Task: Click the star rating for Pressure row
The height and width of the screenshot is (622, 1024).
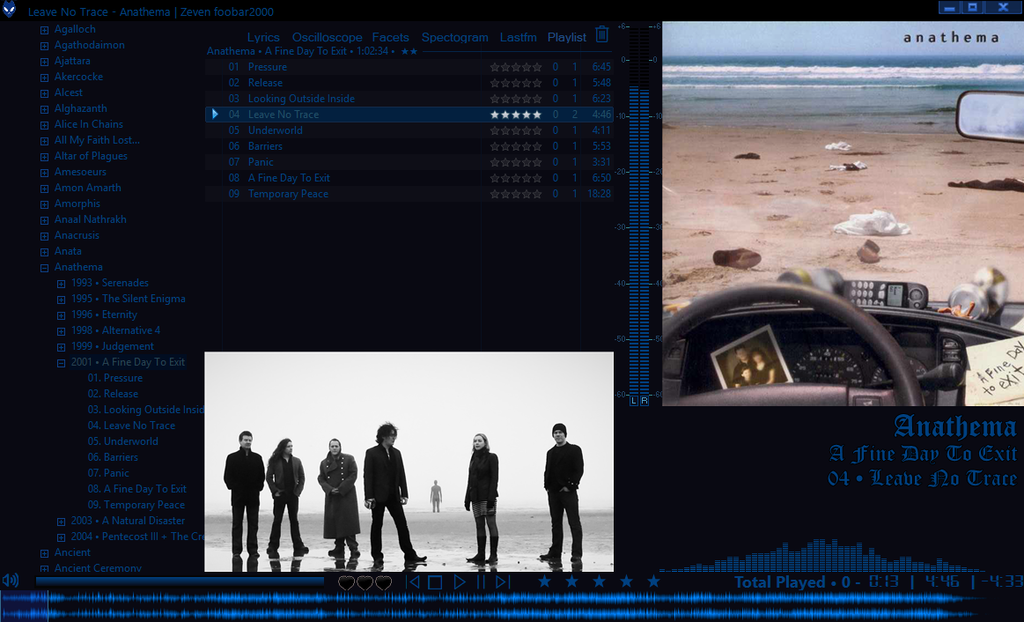Action: coord(516,67)
